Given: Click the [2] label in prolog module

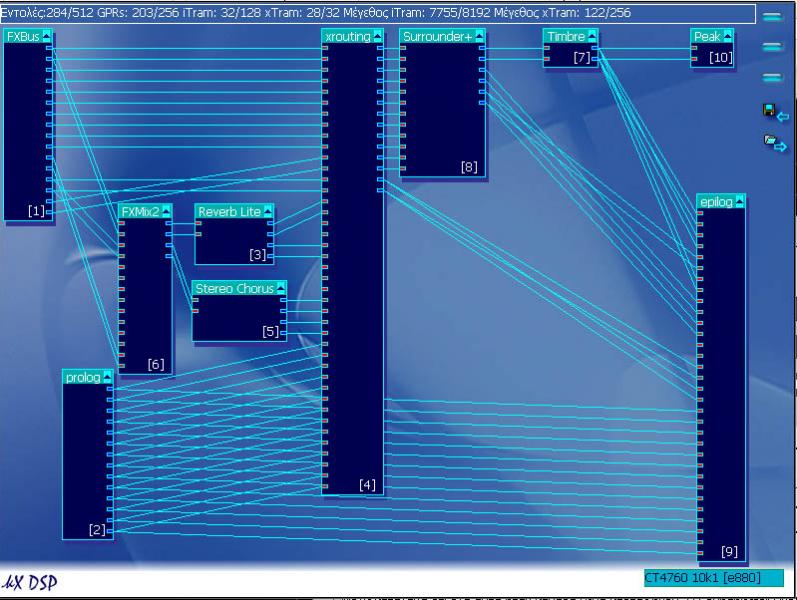Looking at the screenshot, I should (97, 530).
